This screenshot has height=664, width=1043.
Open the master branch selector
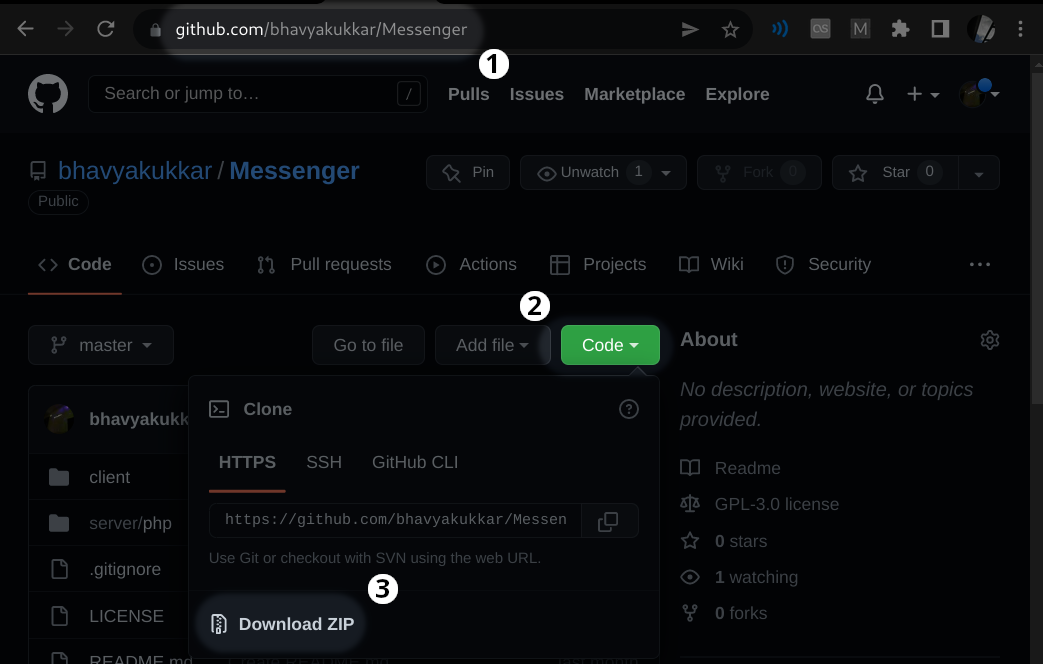coord(101,345)
